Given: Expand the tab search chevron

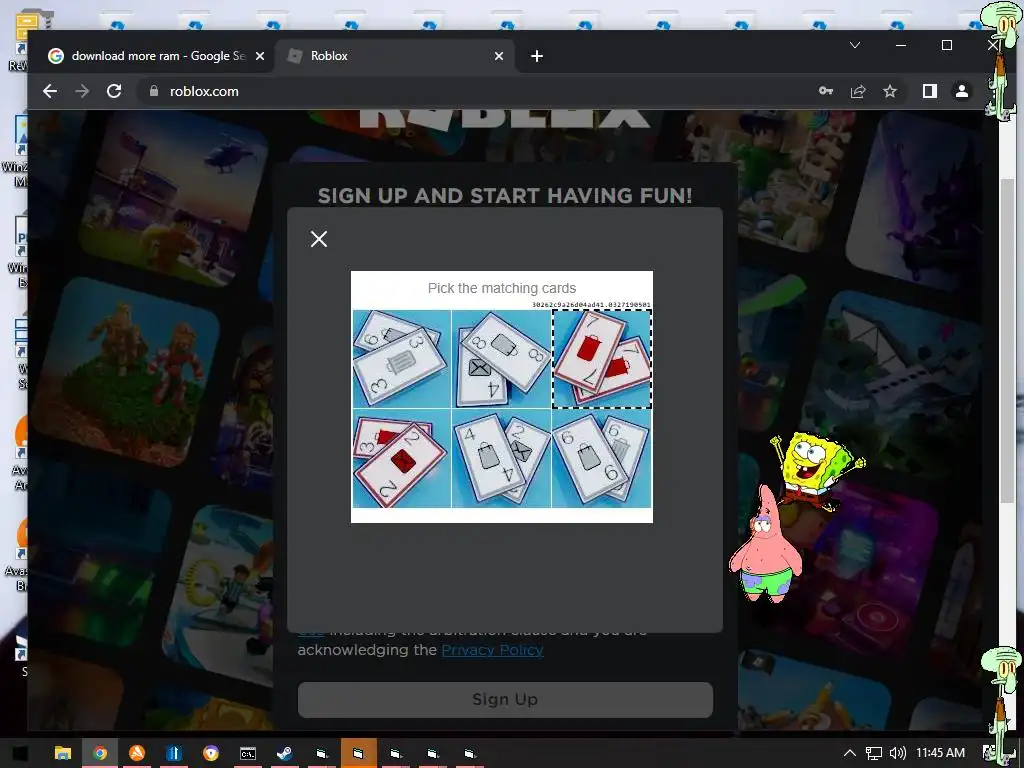Looking at the screenshot, I should tap(855, 45).
